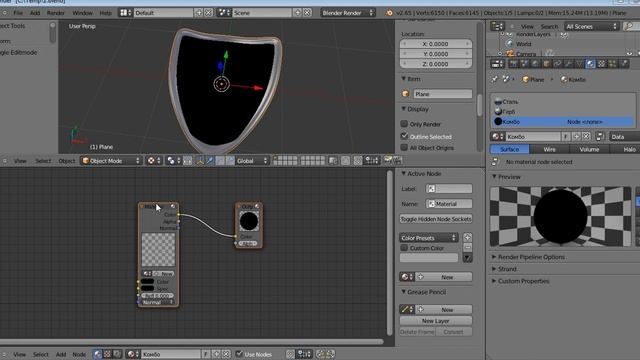Toggle the fake user F button in the properties material field

coord(566,137)
